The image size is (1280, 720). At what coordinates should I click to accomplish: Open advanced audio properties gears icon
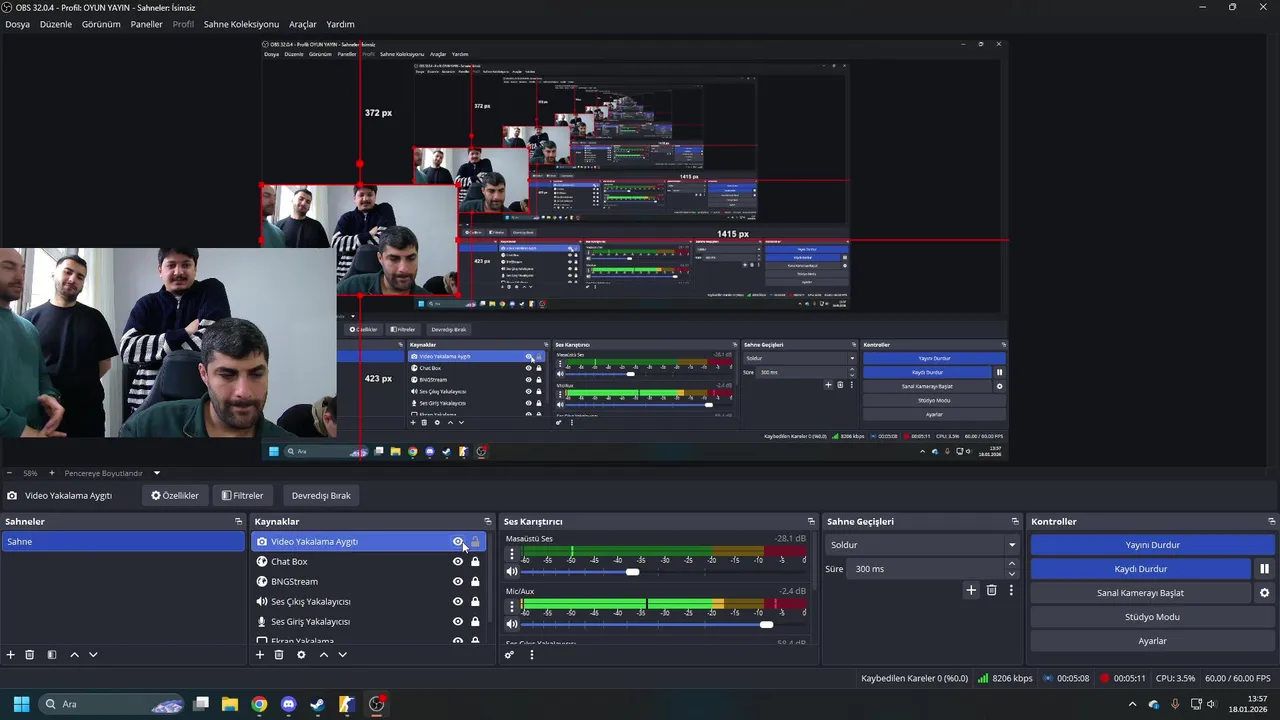(509, 655)
